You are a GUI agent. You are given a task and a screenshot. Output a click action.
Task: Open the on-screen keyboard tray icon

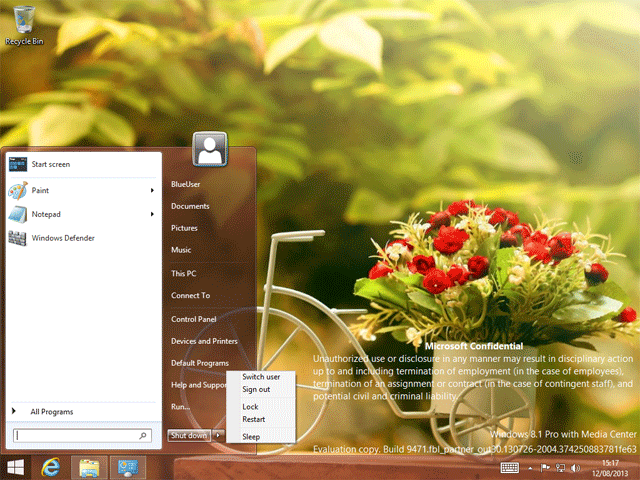tap(511, 467)
